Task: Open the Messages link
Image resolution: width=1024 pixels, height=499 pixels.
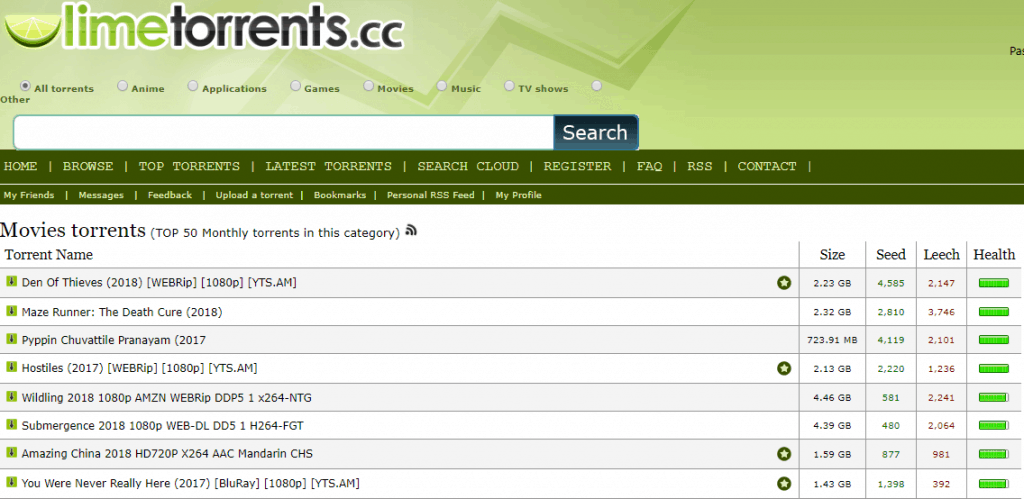Action: [101, 195]
